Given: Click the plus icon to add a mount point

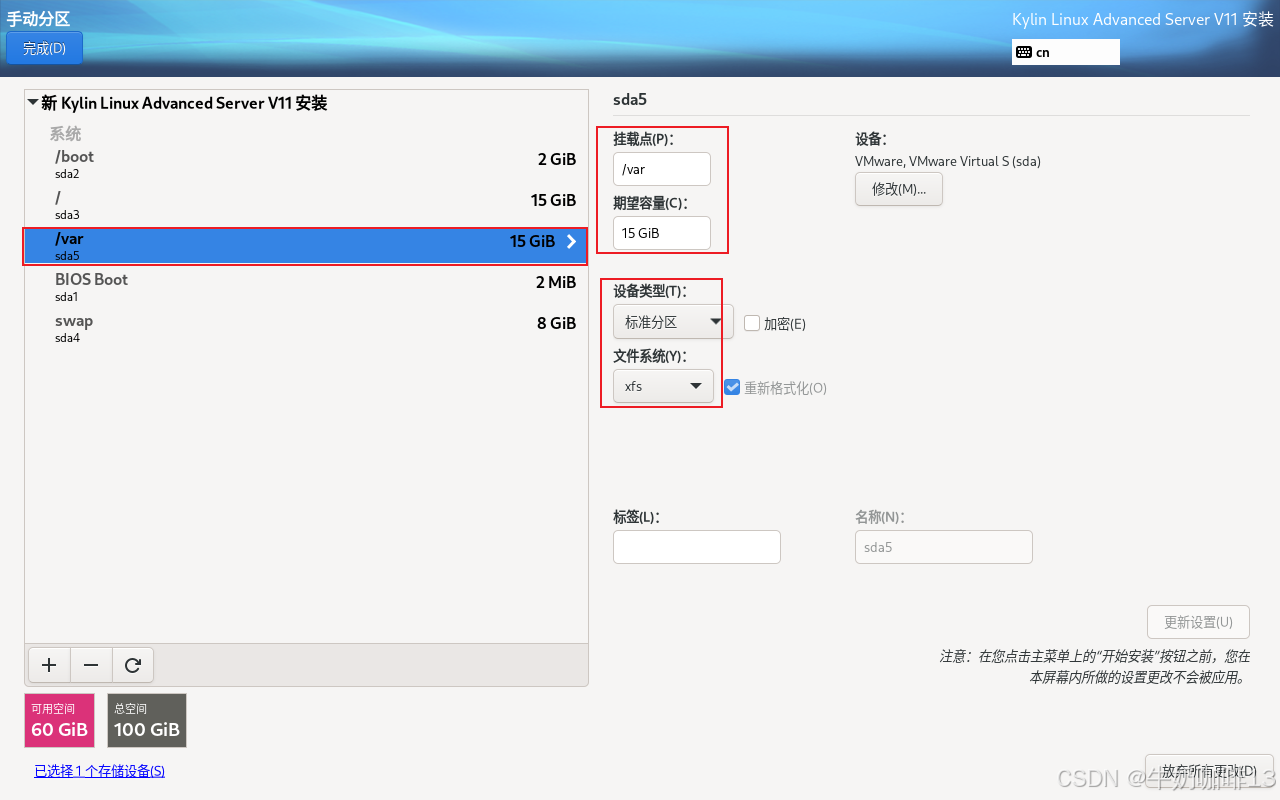Looking at the screenshot, I should tap(49, 665).
